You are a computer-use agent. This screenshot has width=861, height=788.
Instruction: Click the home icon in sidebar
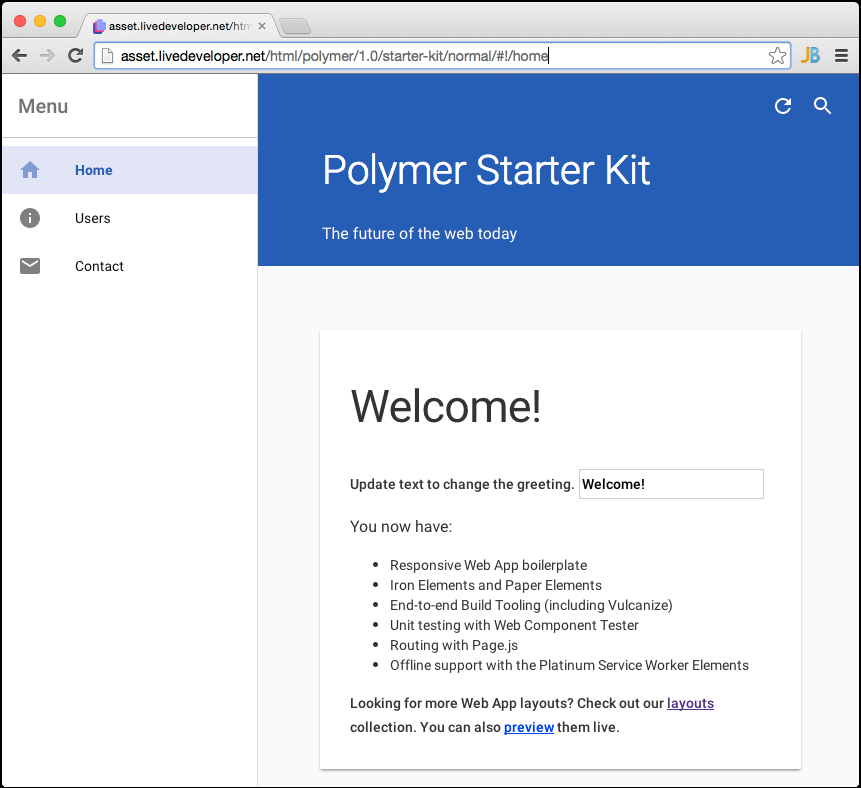click(x=30, y=170)
